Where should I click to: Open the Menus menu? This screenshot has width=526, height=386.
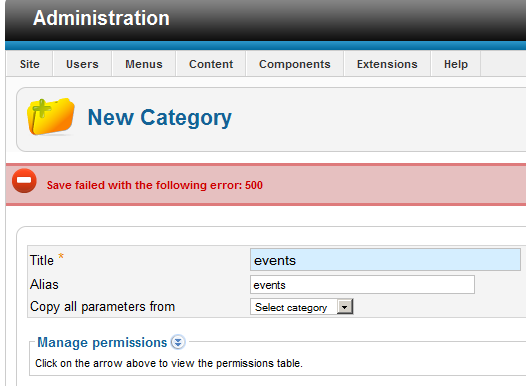144,64
